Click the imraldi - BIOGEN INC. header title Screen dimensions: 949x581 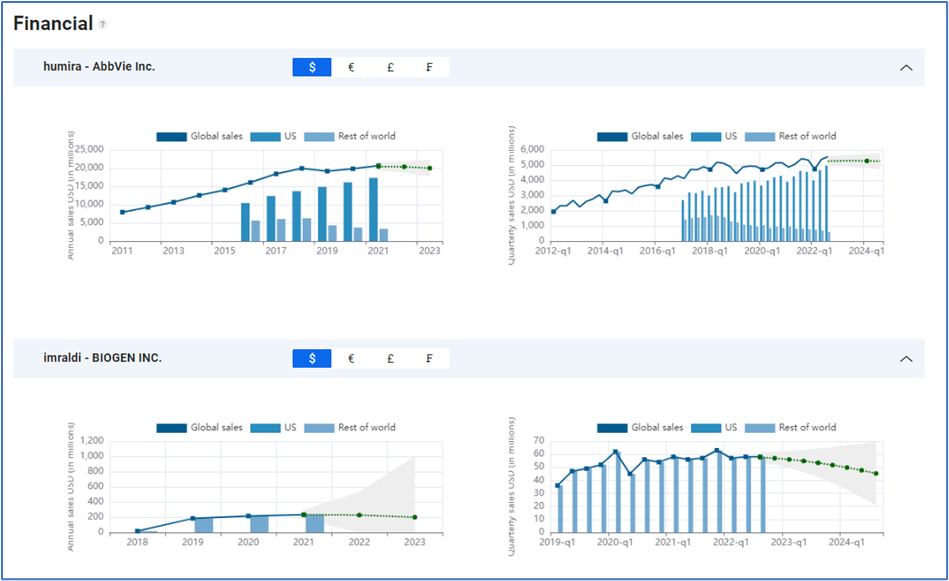coord(102,358)
